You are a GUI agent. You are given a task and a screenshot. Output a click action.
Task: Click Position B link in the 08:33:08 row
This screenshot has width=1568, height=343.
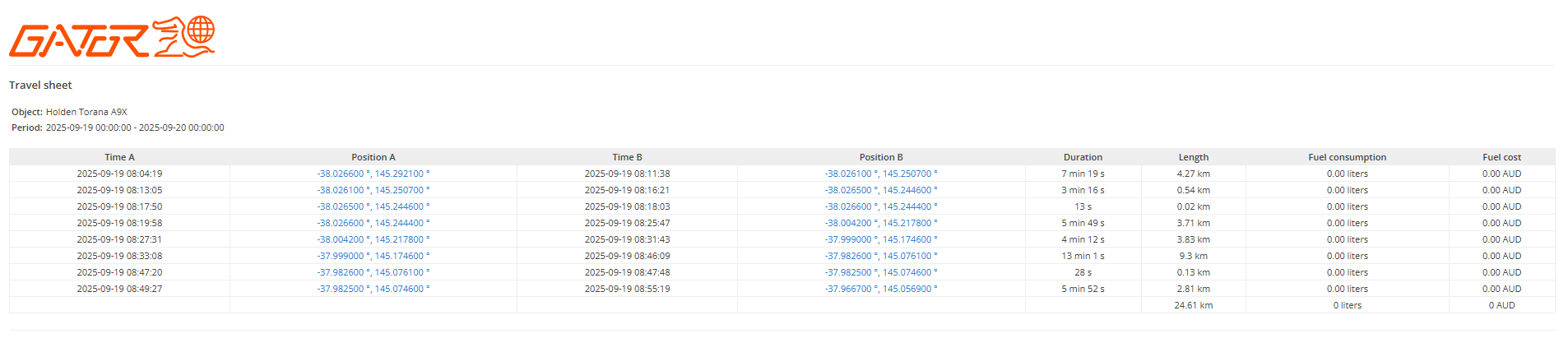click(880, 256)
